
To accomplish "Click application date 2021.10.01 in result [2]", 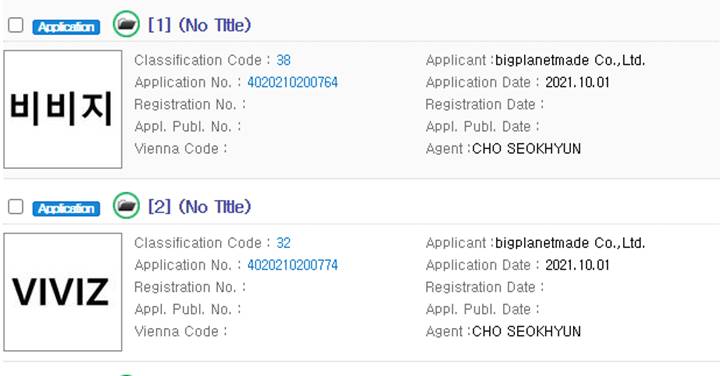I will [577, 265].
